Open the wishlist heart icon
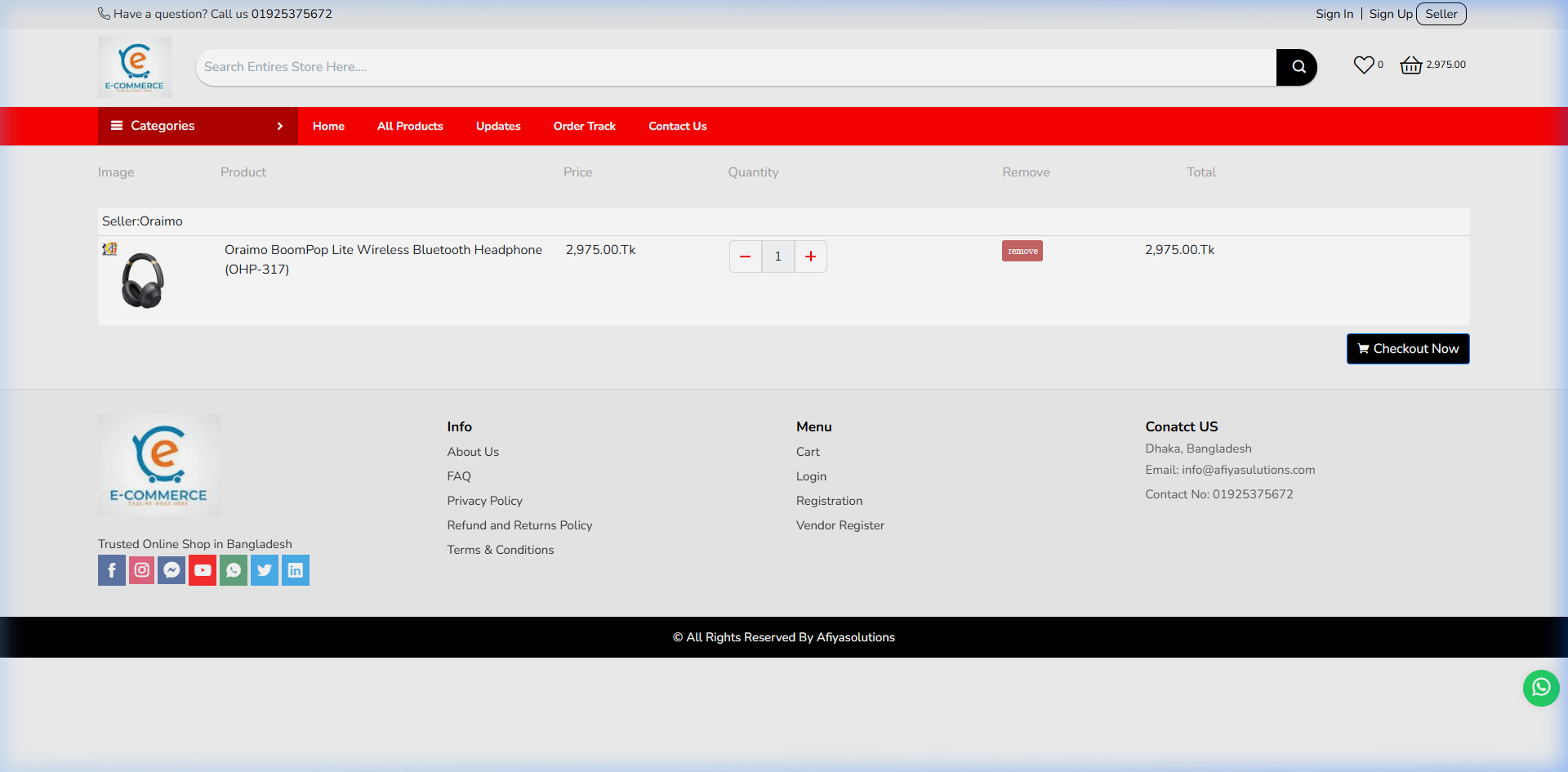Image resolution: width=1568 pixels, height=772 pixels. click(1363, 64)
